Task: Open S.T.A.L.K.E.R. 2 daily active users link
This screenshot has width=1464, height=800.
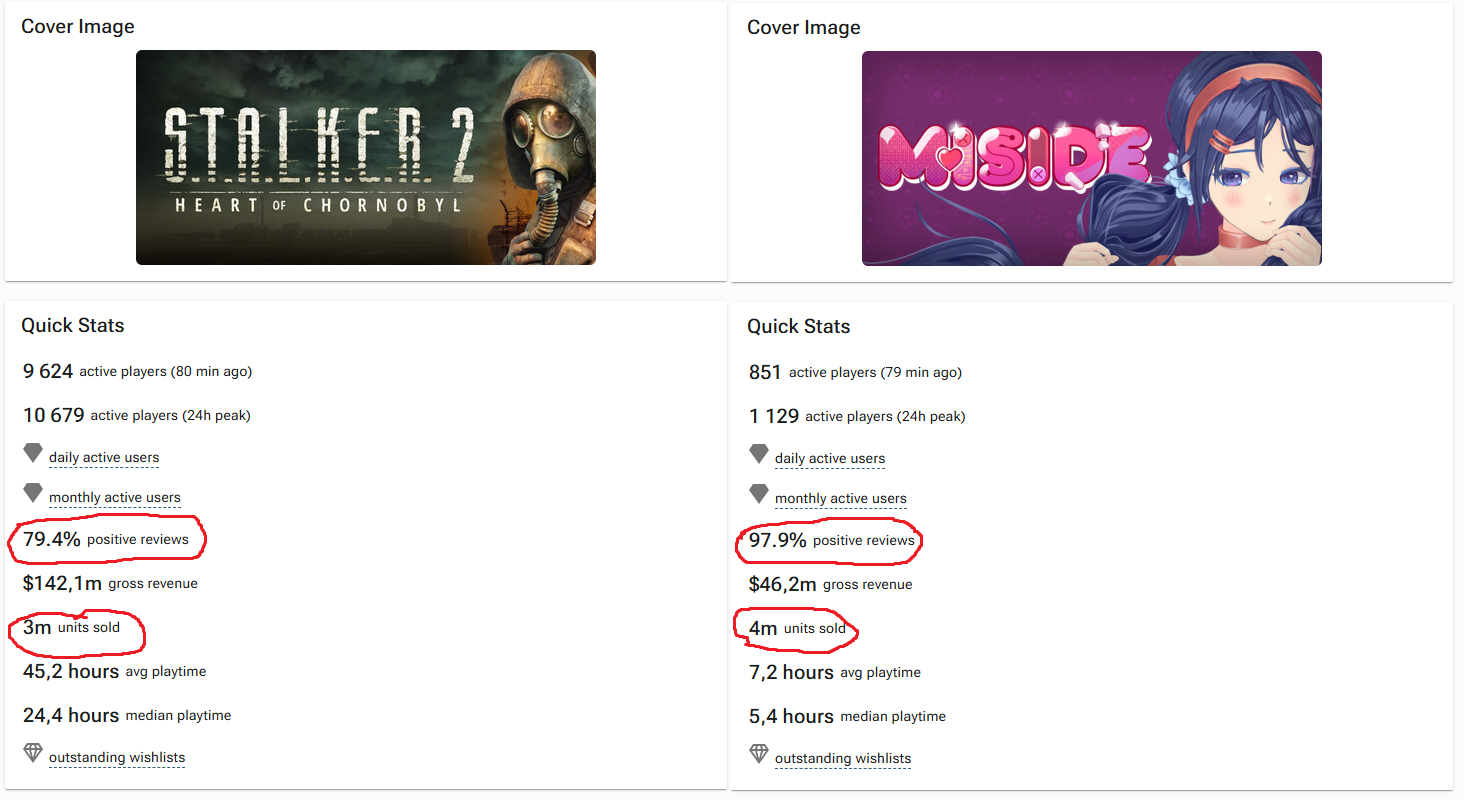Action: [104, 457]
